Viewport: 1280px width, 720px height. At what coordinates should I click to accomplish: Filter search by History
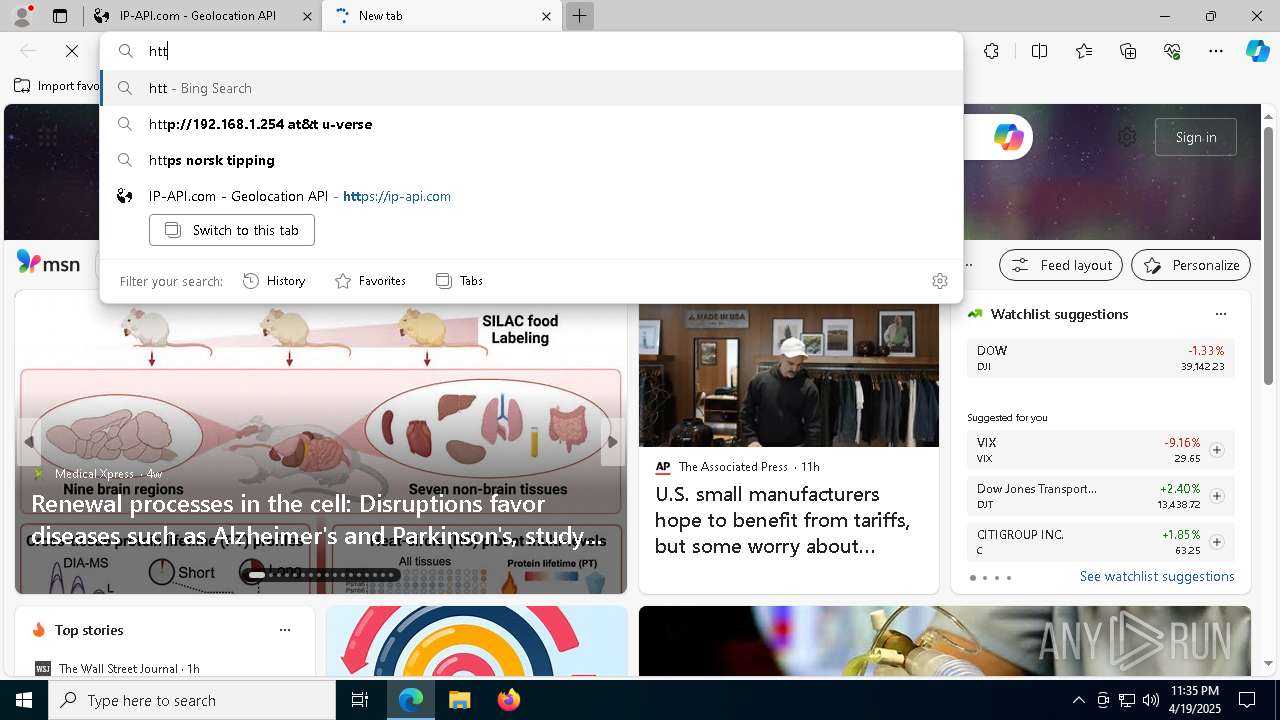(x=274, y=281)
